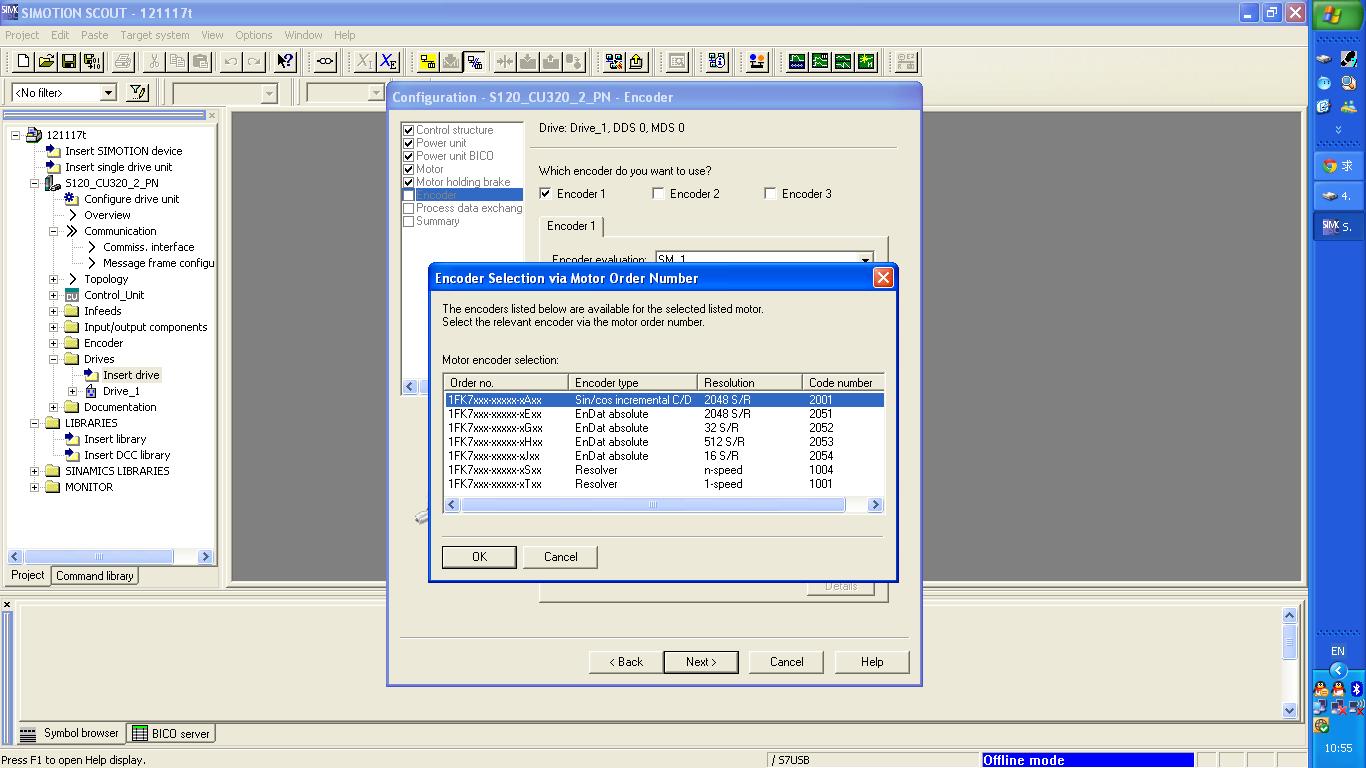
Task: Click Cancel in the Encoder Selection dialog
Action: point(561,557)
